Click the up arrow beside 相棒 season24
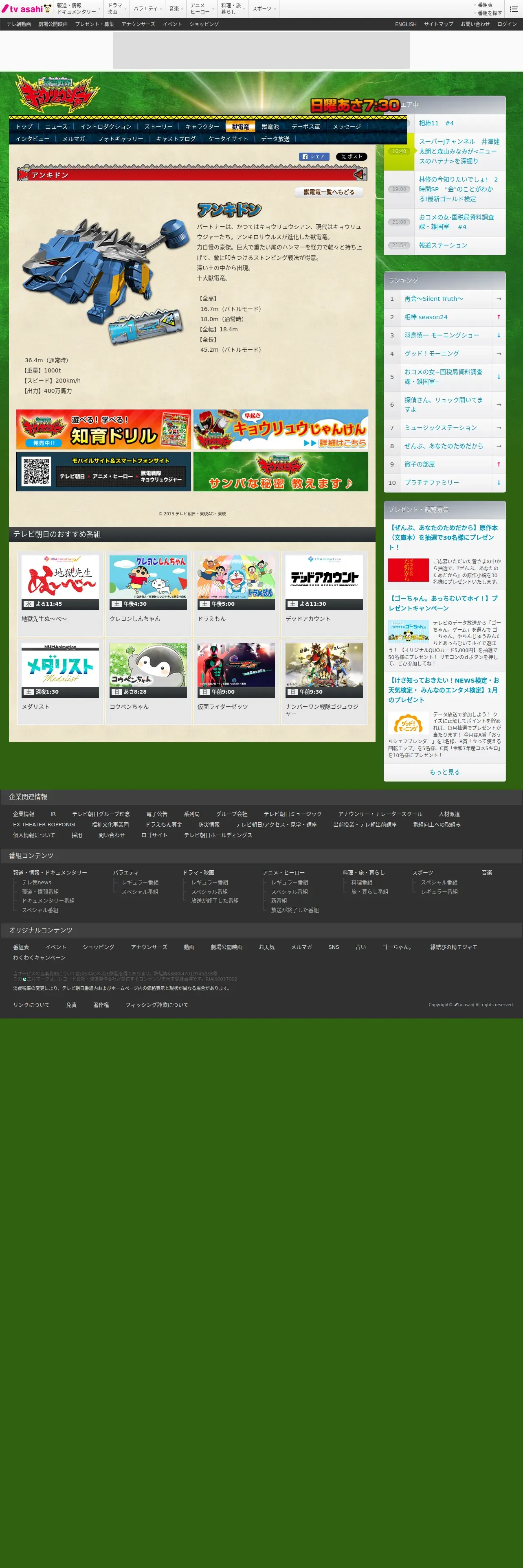Viewport: 523px width, 1568px height. [499, 317]
